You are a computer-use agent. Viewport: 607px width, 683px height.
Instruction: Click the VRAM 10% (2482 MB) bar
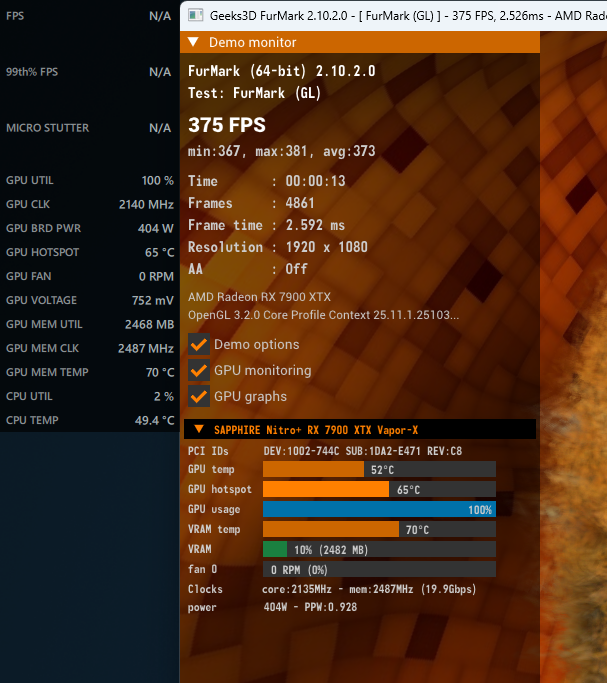(x=379, y=549)
